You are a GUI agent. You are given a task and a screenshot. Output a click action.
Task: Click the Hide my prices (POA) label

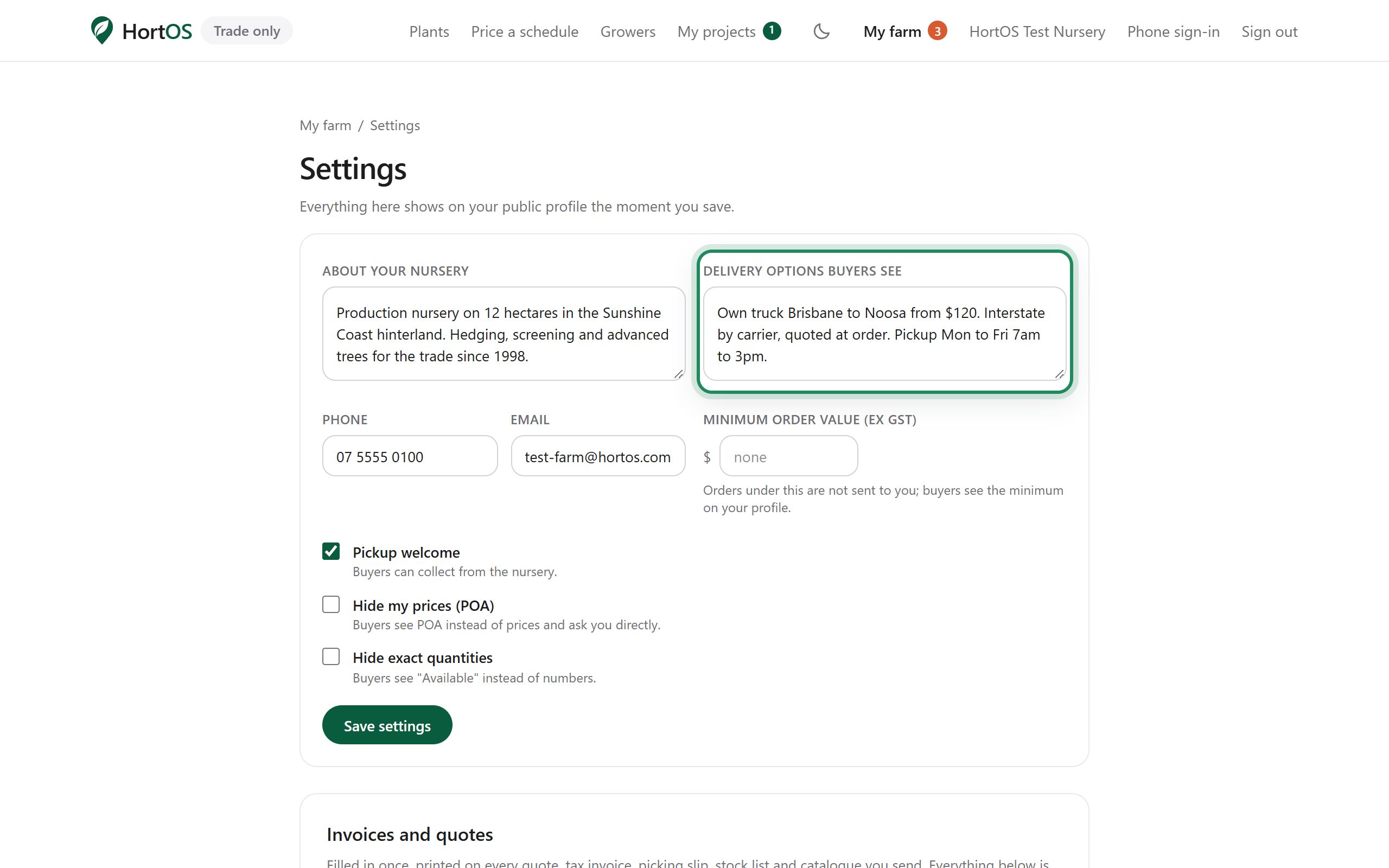click(423, 605)
